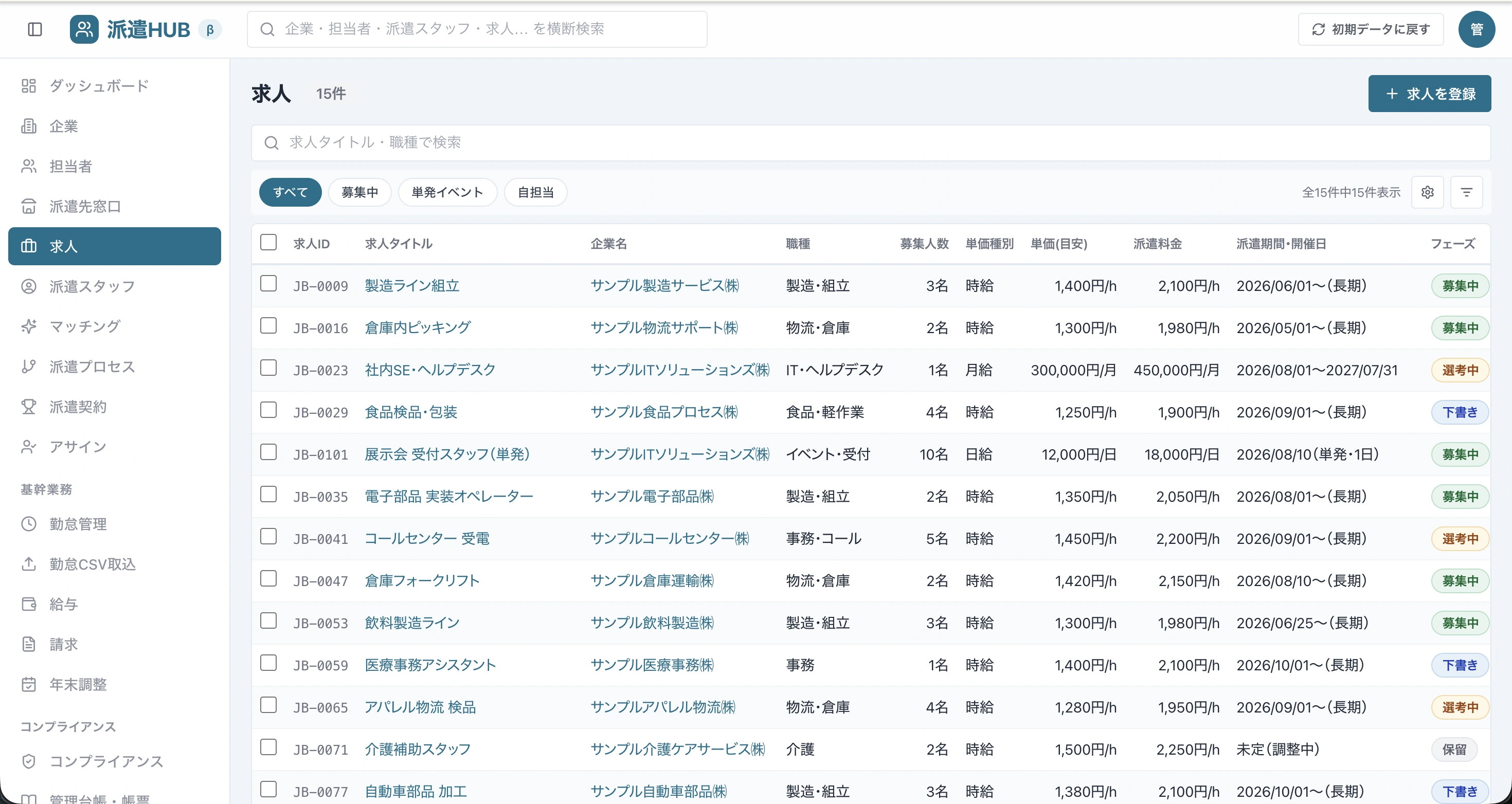Open the 年末調整 calendar icon
The image size is (1512, 804).
pos(29,684)
